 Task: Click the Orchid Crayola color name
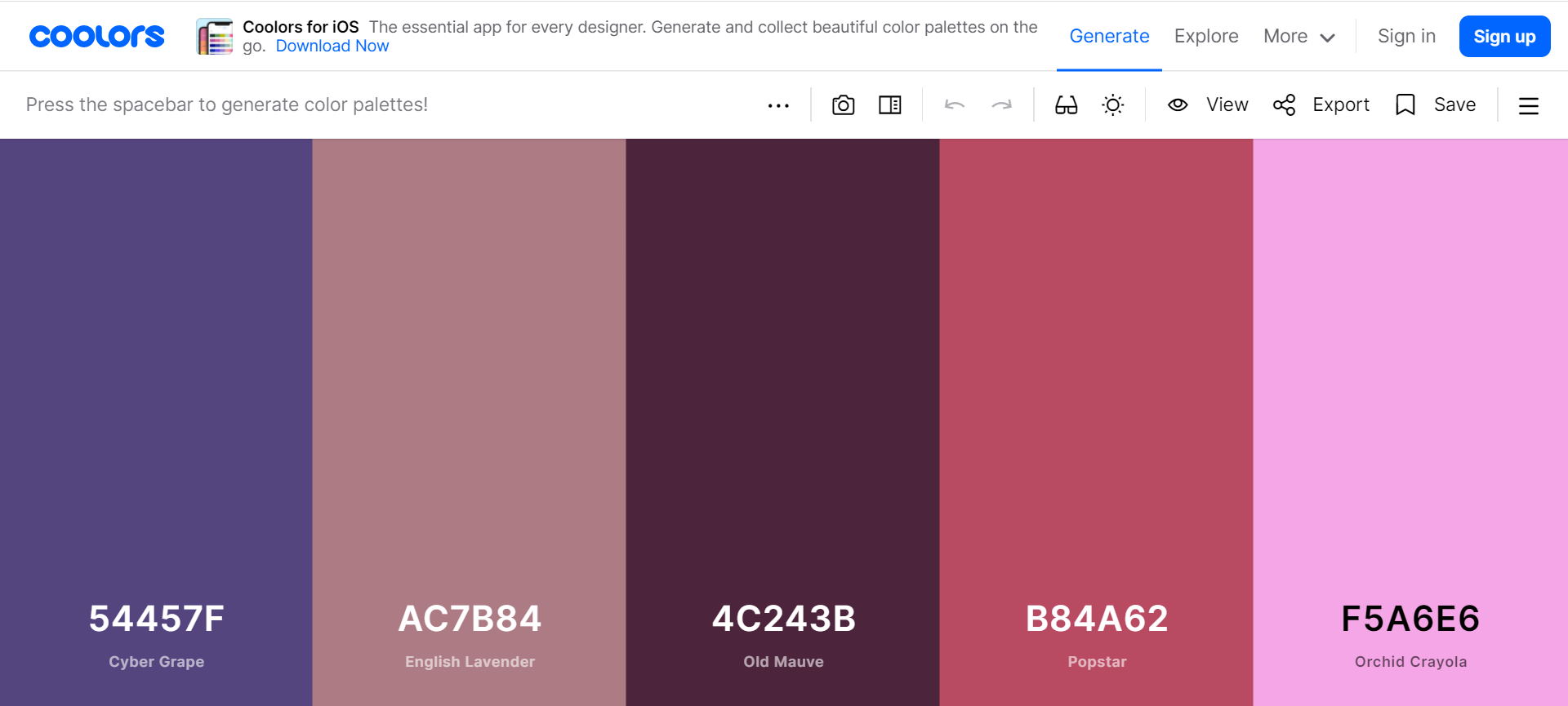pyautogui.click(x=1411, y=662)
